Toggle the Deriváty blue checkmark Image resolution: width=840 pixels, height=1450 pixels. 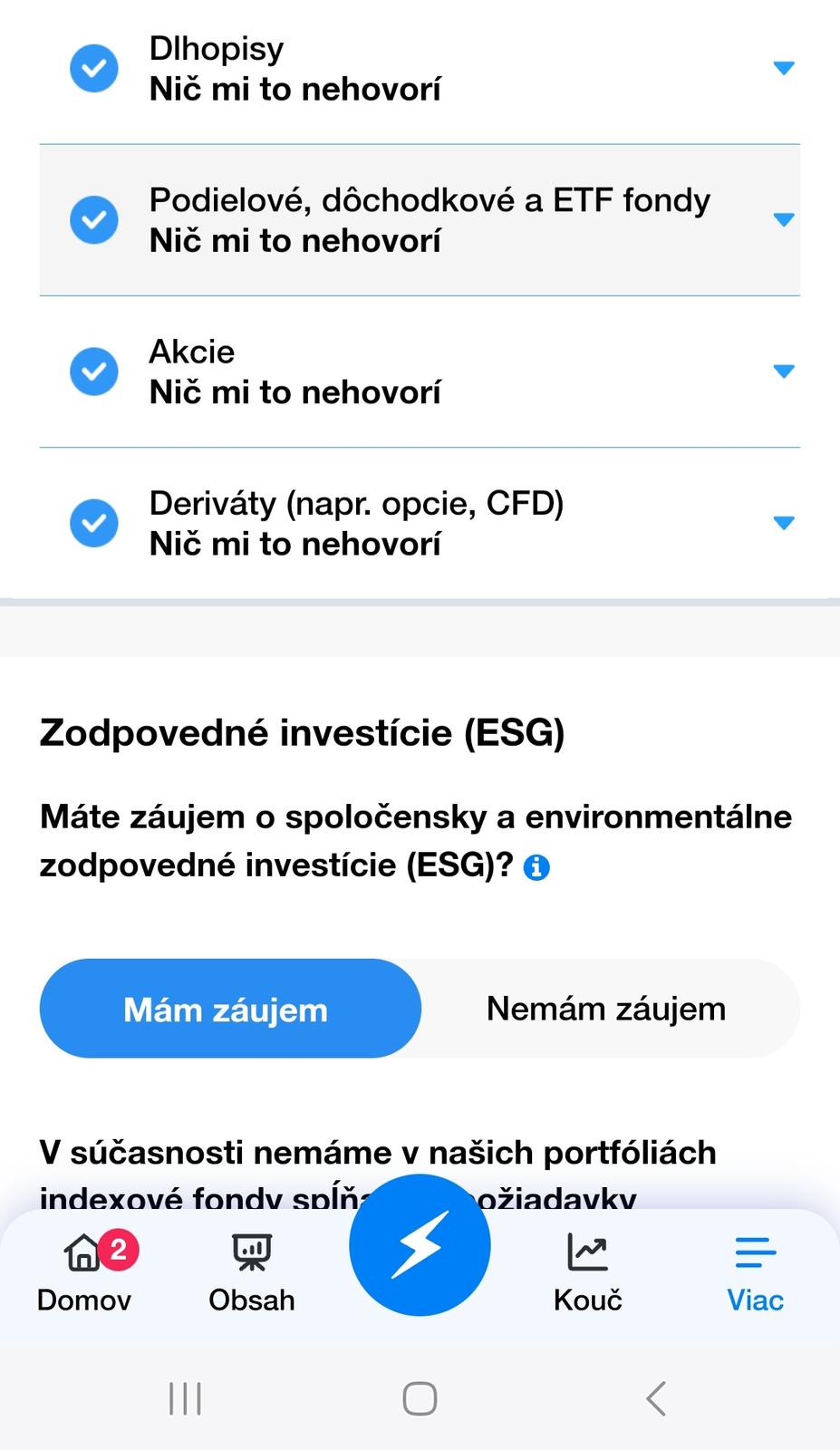click(x=94, y=523)
